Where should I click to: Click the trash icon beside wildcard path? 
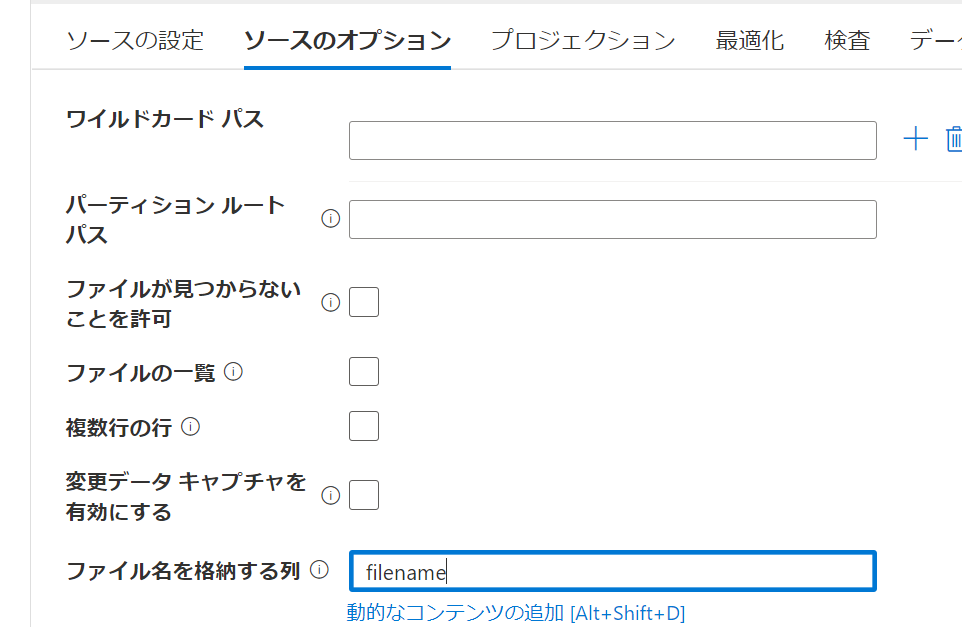(x=953, y=139)
